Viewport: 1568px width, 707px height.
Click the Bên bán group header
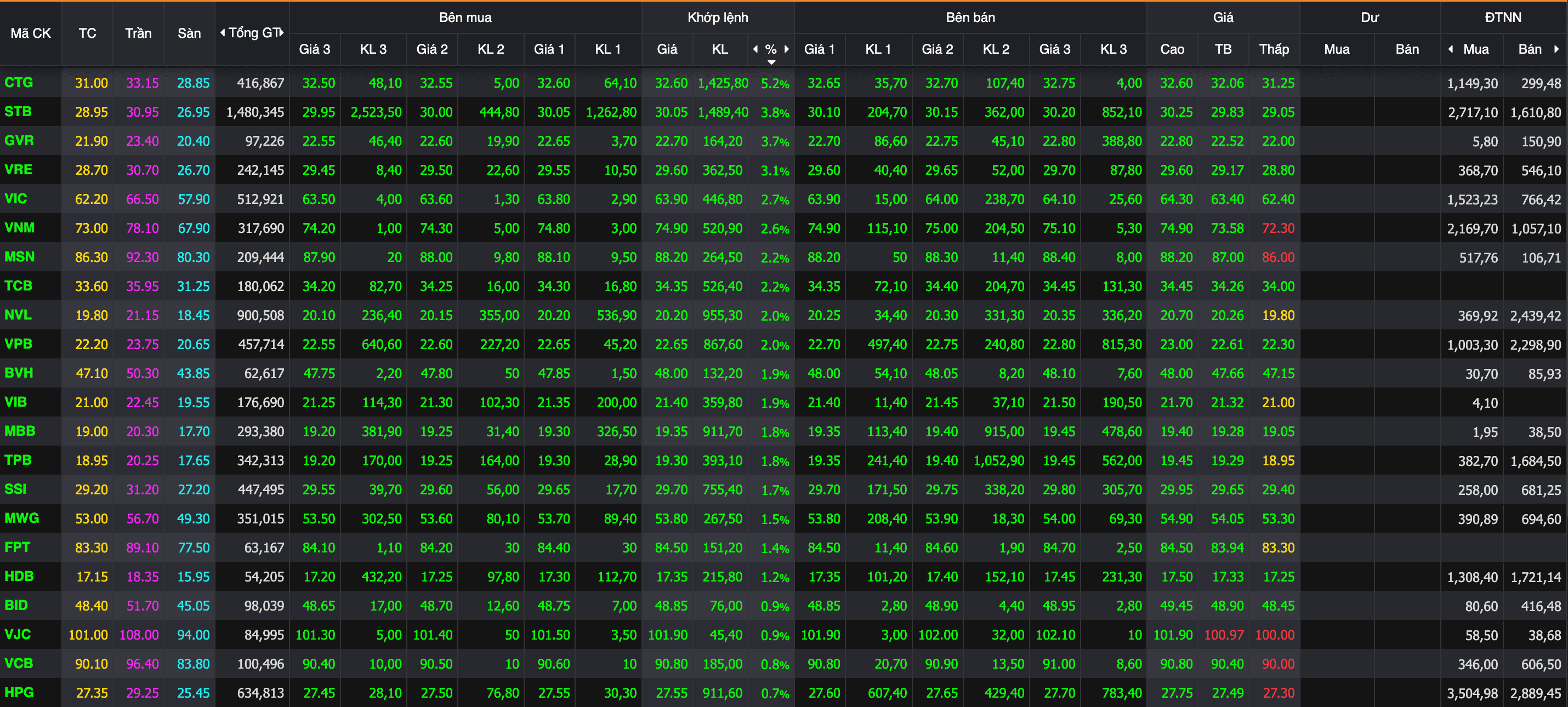(x=970, y=17)
